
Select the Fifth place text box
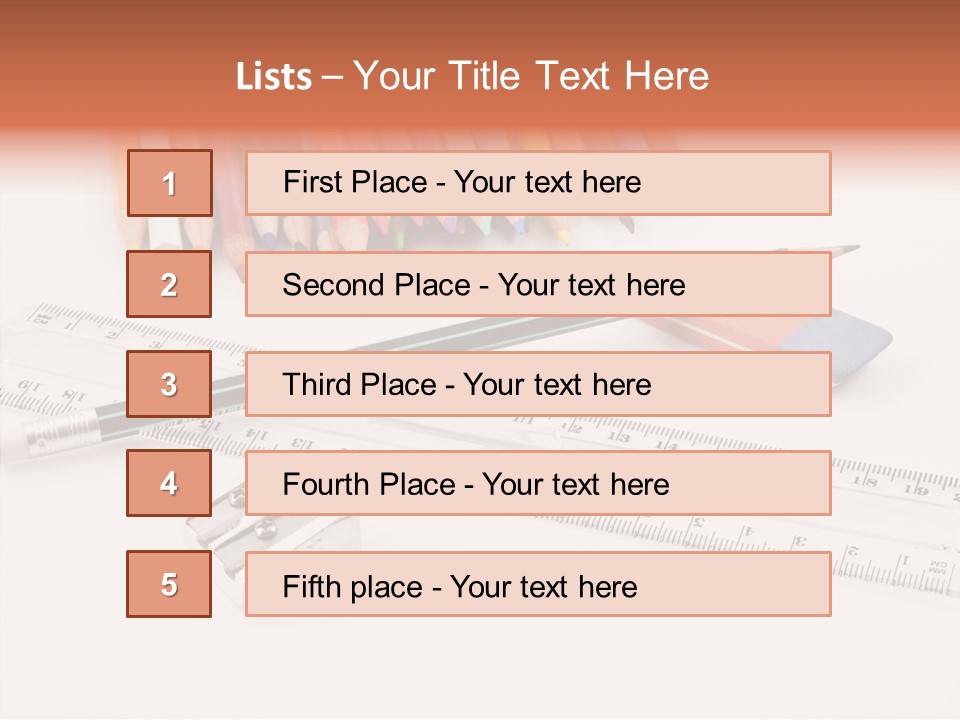coord(538,584)
